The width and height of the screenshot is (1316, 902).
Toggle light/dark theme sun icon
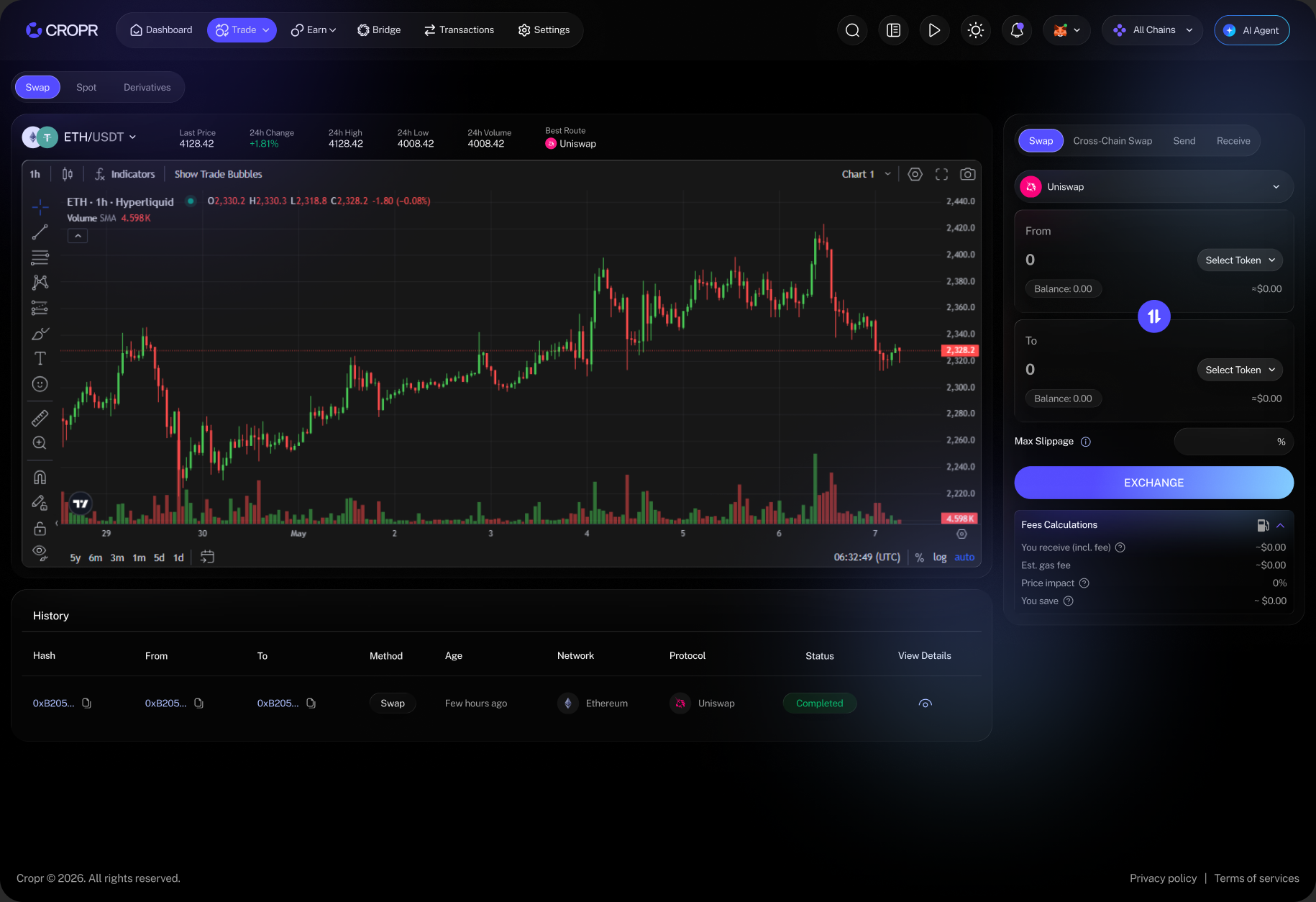[976, 30]
